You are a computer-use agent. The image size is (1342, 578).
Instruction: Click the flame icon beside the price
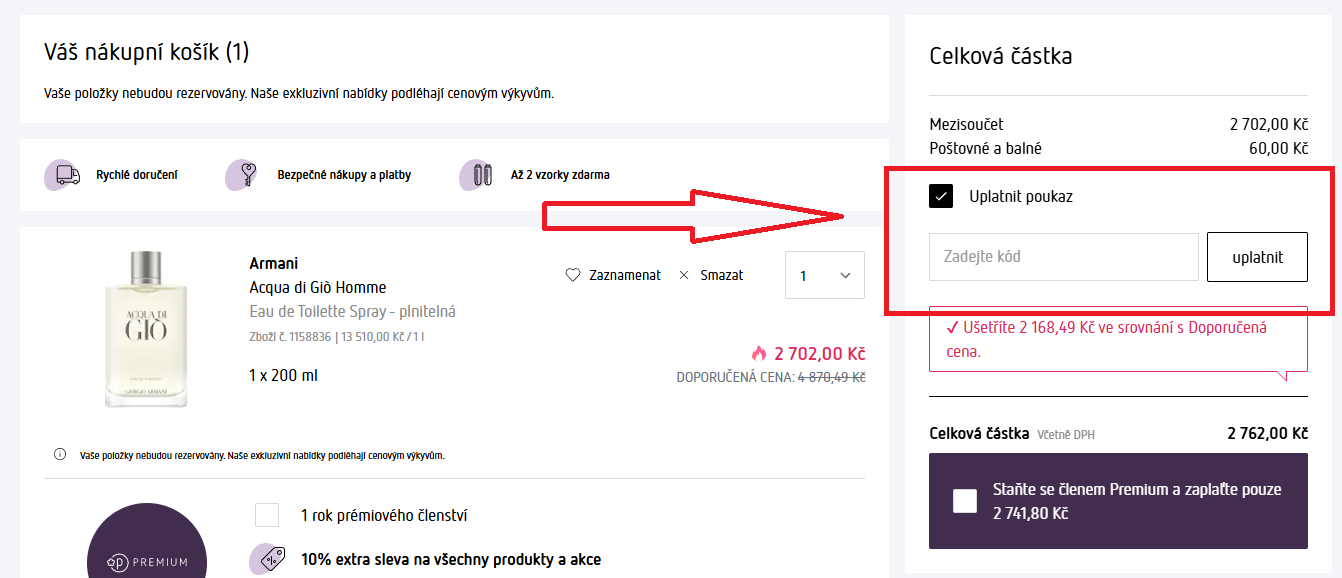(x=759, y=353)
